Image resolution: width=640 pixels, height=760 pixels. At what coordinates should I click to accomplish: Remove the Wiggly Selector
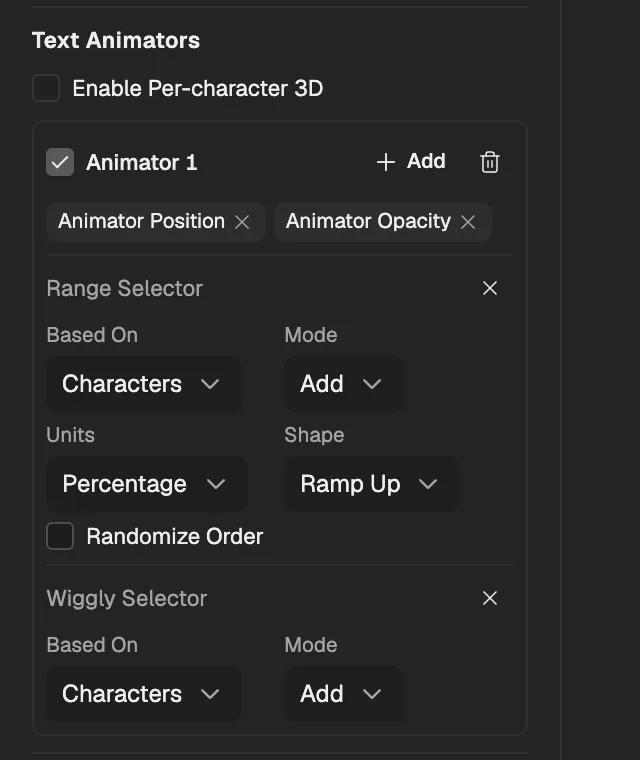coord(490,598)
